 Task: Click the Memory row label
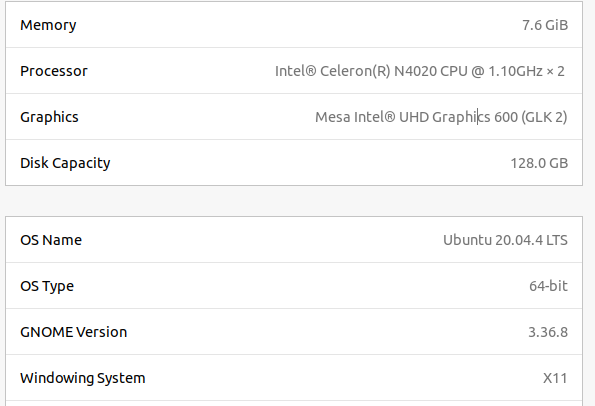[48, 25]
